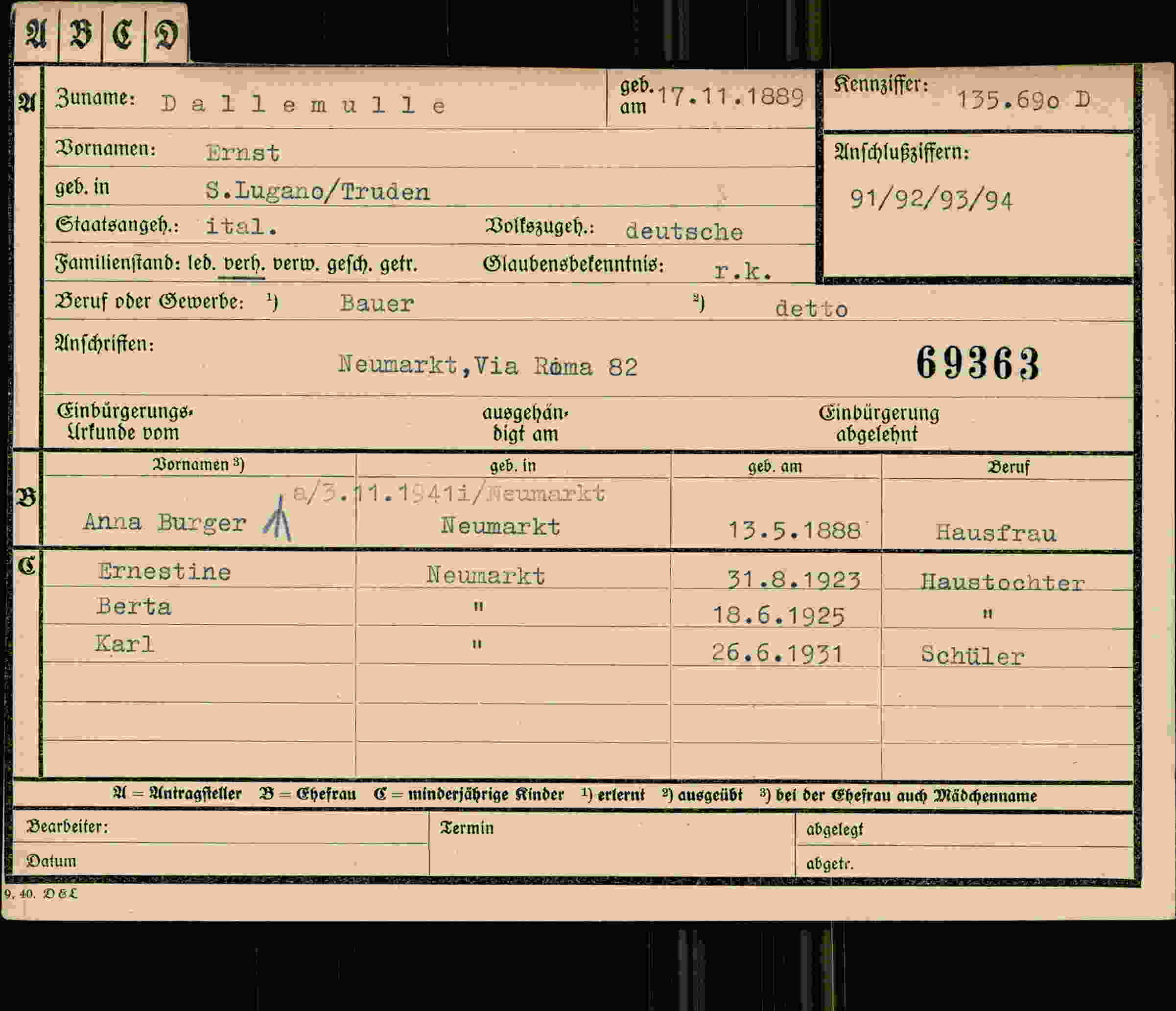Screen dimensions: 1176x1011
Task: Click child name "Ernestine"
Action: [165, 571]
